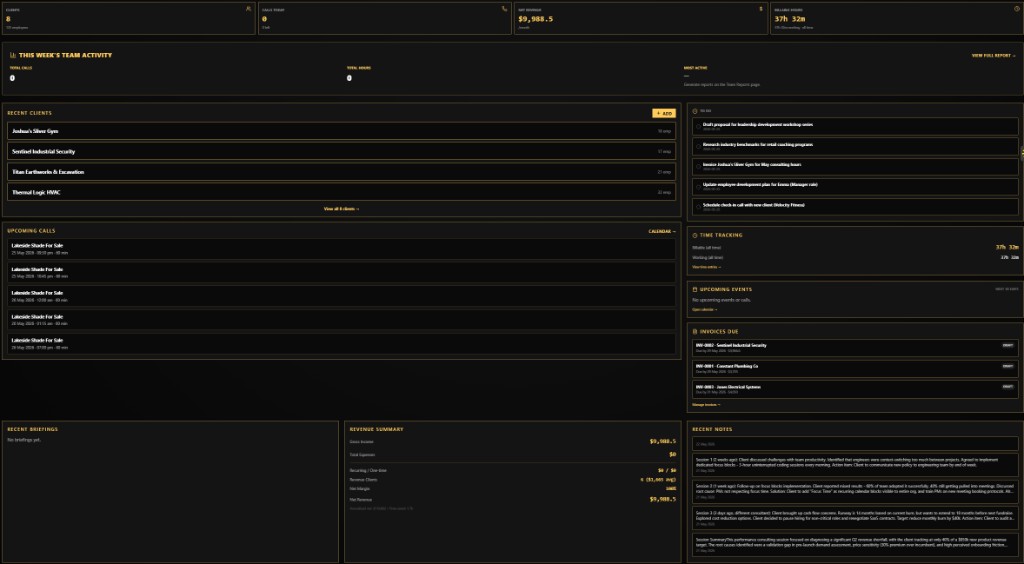Open Titan Earthworks & Excavation client row
1024x564 pixels.
341,172
